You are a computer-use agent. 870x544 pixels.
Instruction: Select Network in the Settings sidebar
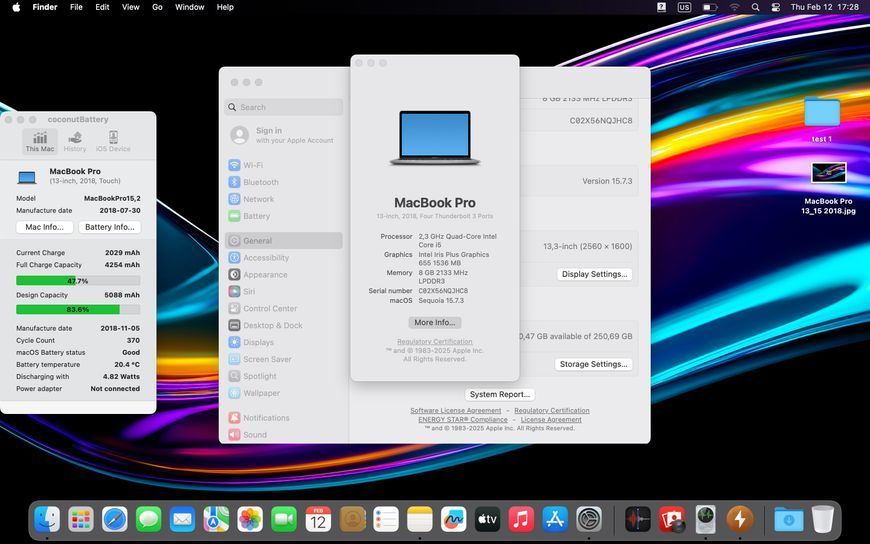point(284,199)
